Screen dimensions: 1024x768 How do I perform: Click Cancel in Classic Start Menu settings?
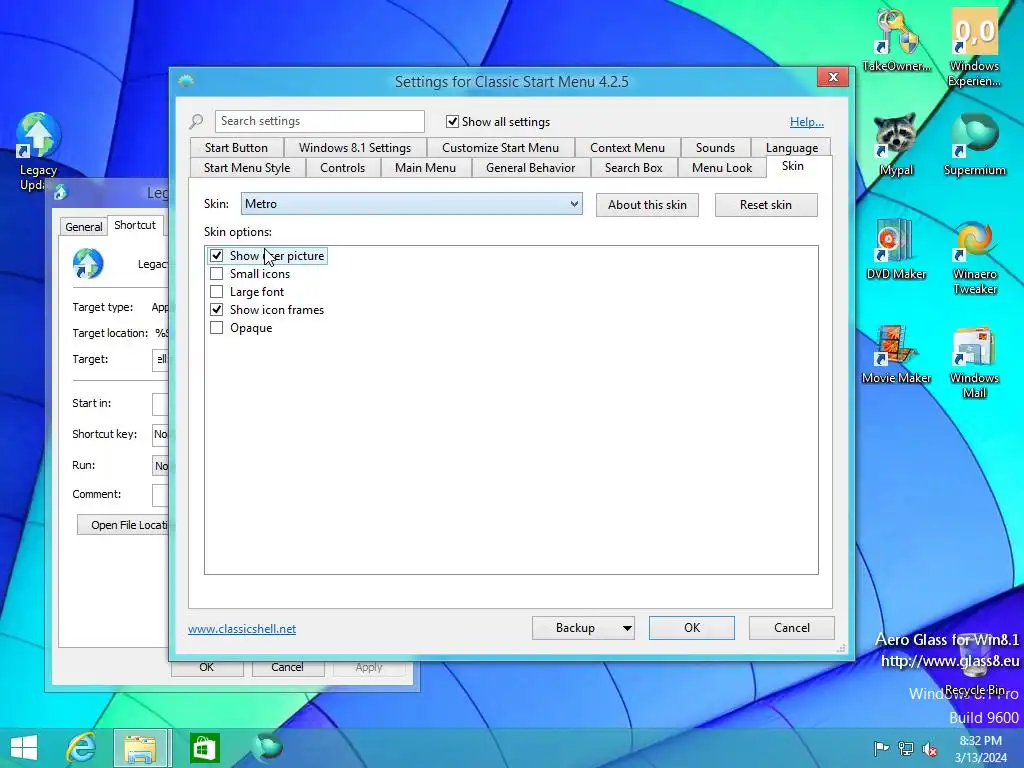792,628
